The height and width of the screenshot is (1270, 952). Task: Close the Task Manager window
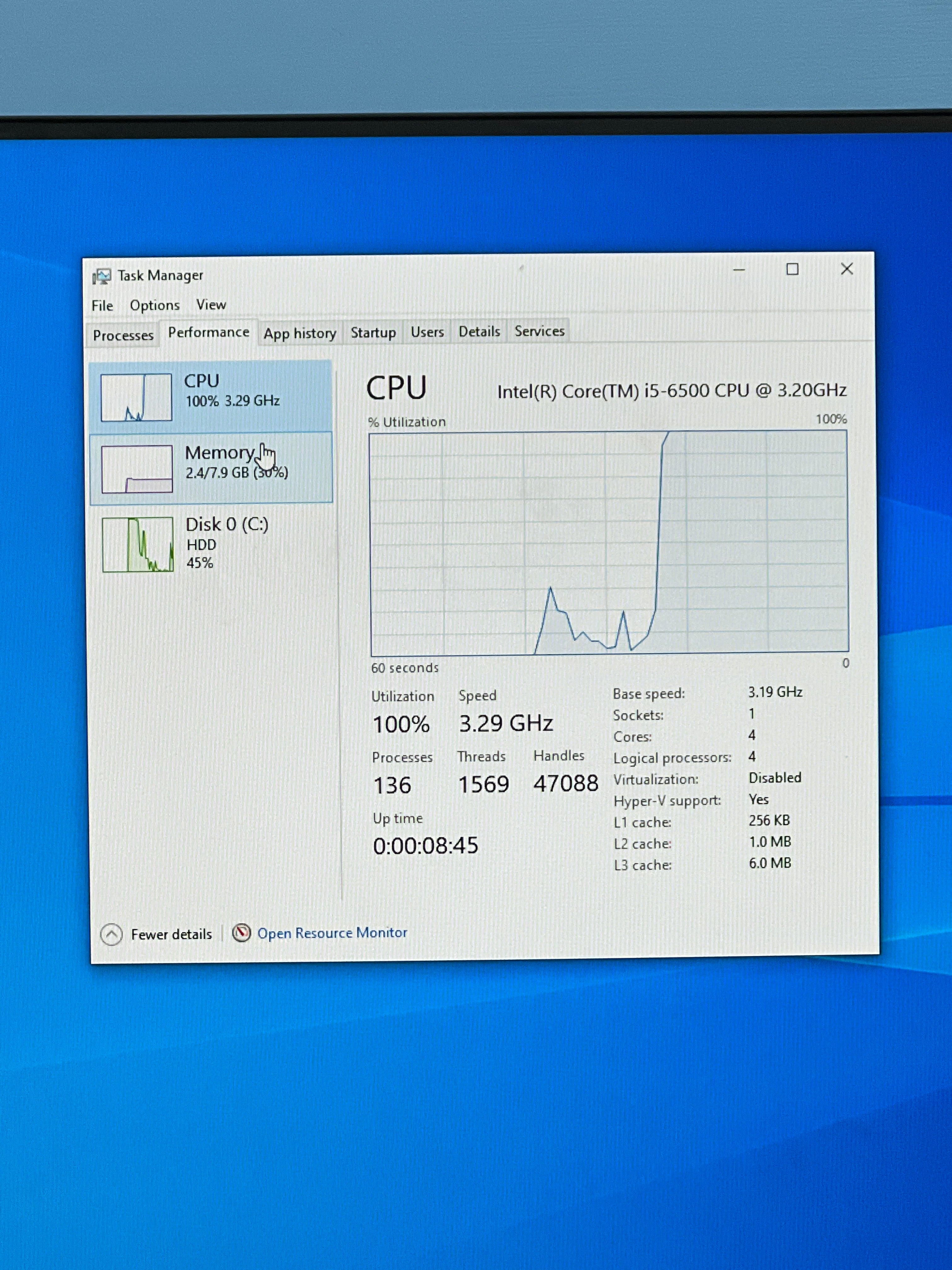pos(847,269)
